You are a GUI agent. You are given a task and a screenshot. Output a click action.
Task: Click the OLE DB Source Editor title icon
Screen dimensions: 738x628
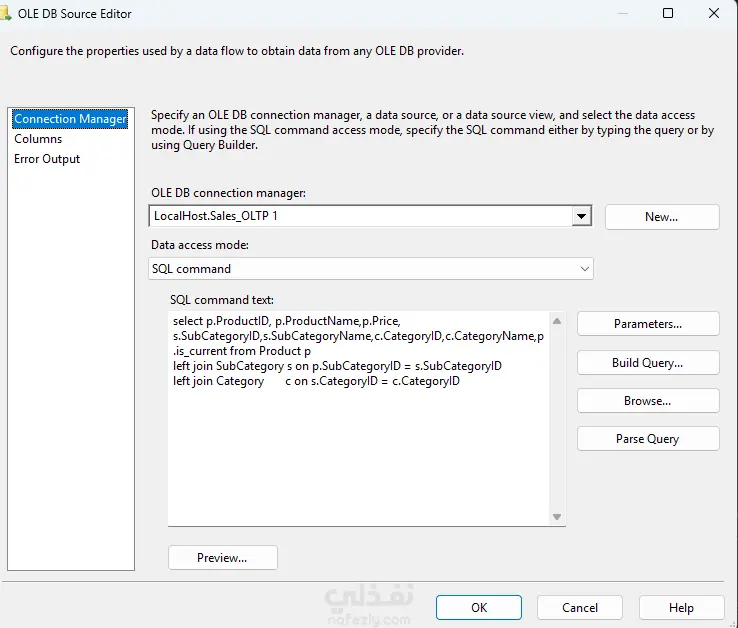point(5,14)
